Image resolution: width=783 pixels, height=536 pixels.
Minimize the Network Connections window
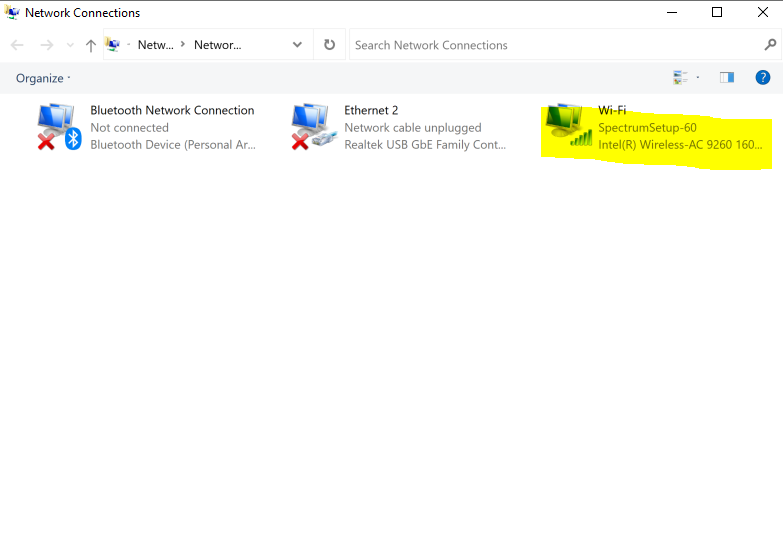672,12
